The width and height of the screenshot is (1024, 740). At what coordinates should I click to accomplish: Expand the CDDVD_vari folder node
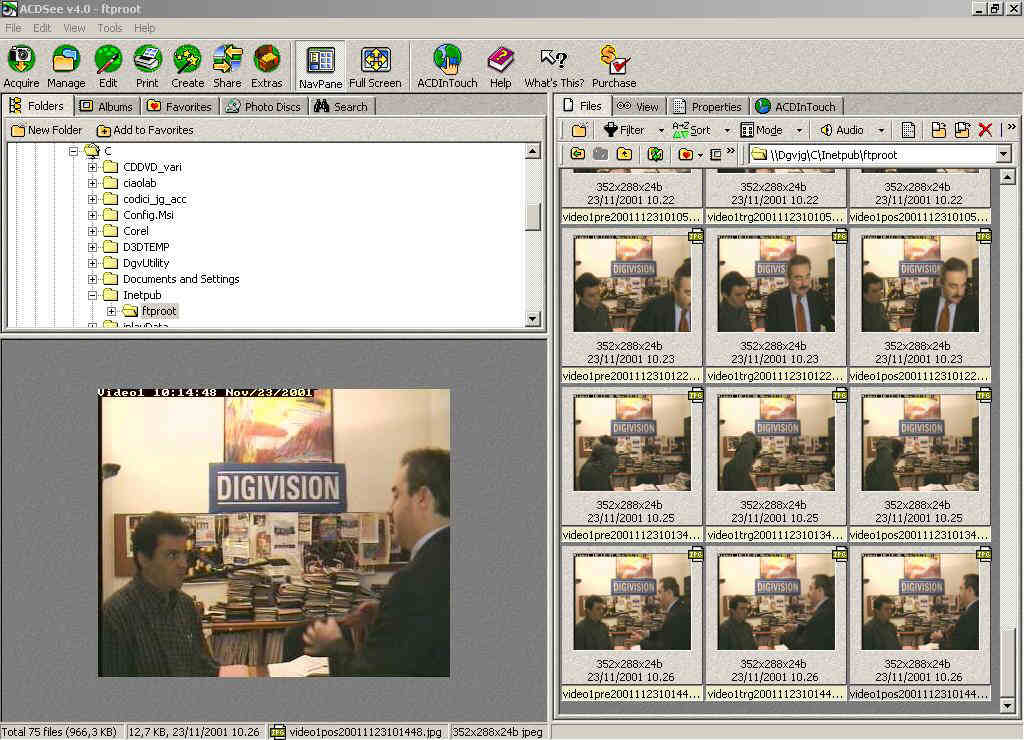tap(92, 167)
